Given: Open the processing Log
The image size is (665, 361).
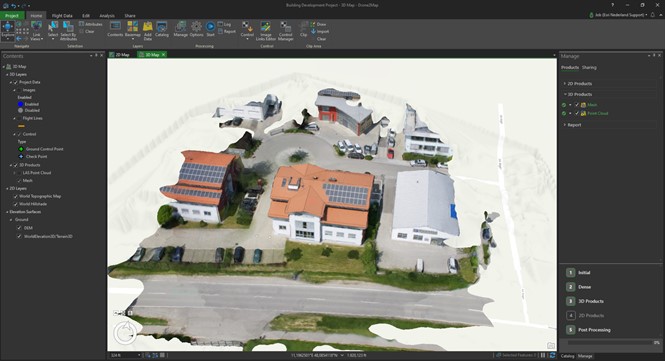Looking at the screenshot, I should click(224, 24).
